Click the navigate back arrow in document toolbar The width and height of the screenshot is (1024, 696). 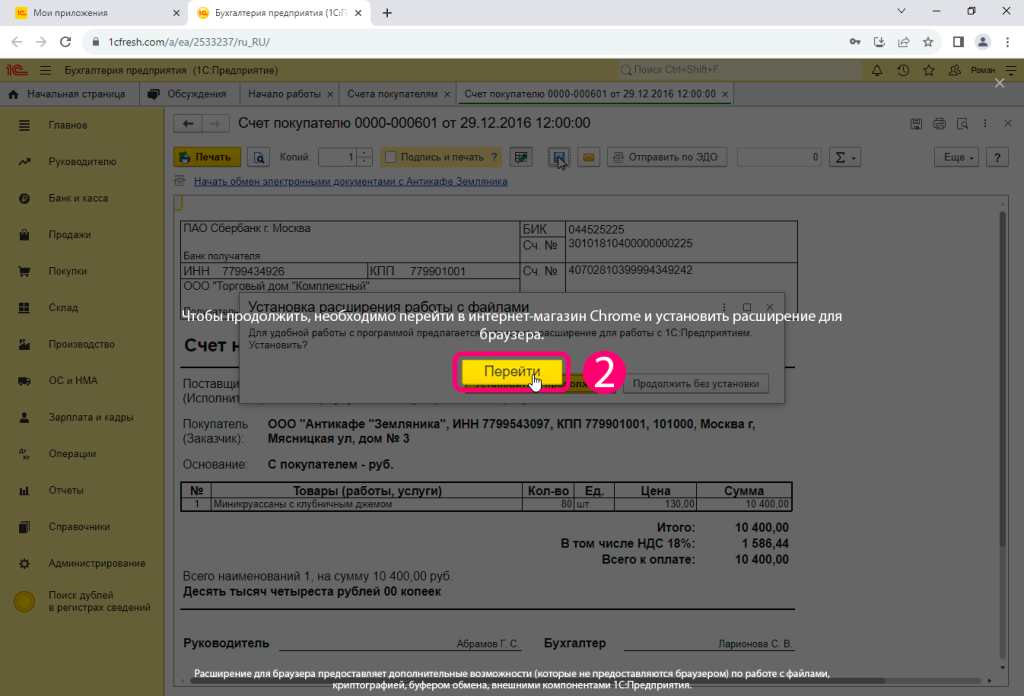(188, 123)
